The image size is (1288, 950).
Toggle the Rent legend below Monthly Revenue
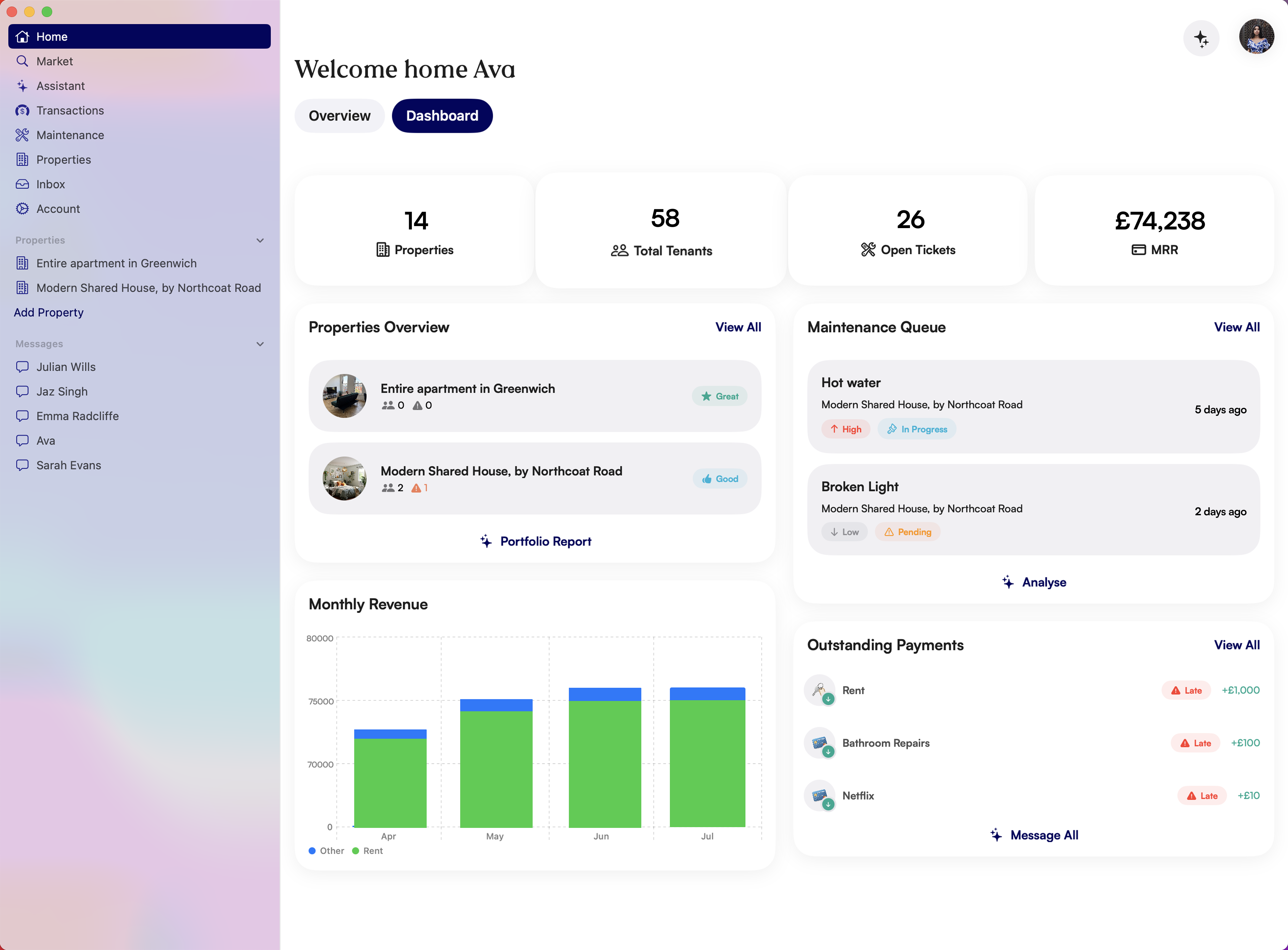point(367,850)
